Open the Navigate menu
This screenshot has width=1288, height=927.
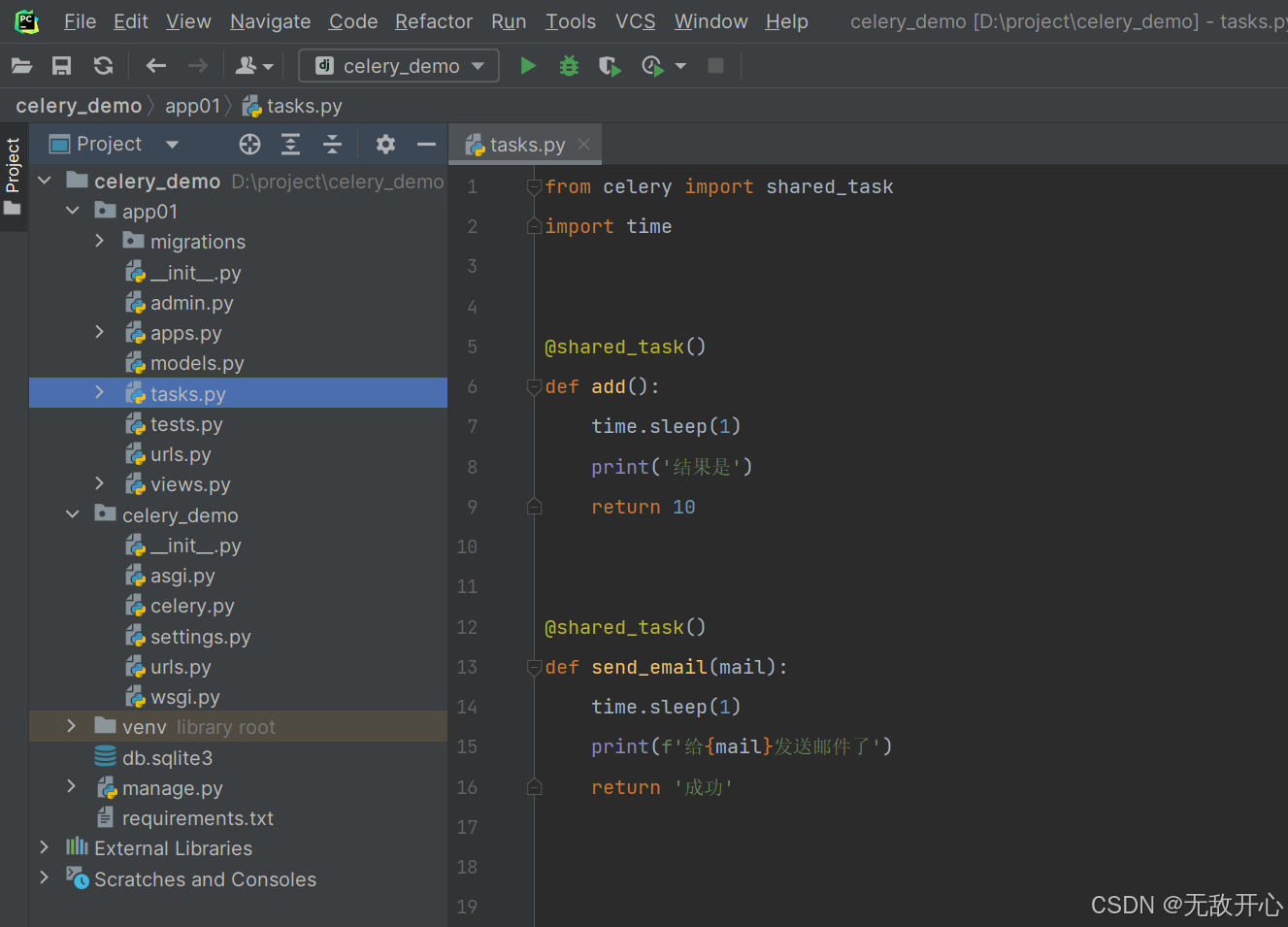(x=270, y=21)
